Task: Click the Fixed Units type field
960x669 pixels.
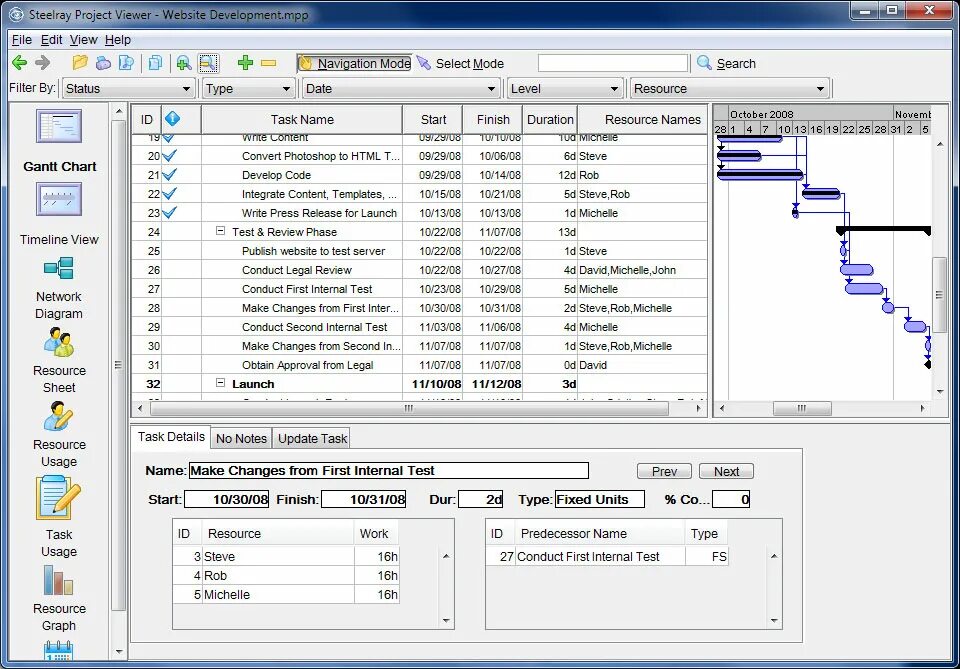Action: (599, 499)
